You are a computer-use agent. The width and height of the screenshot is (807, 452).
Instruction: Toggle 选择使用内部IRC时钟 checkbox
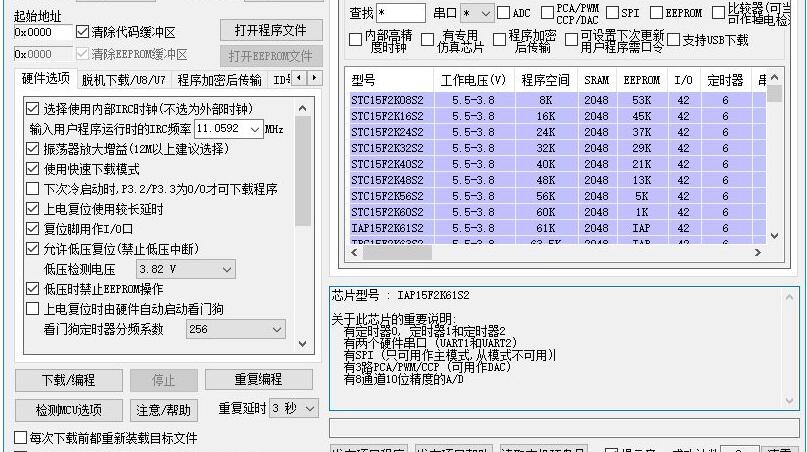[32, 109]
